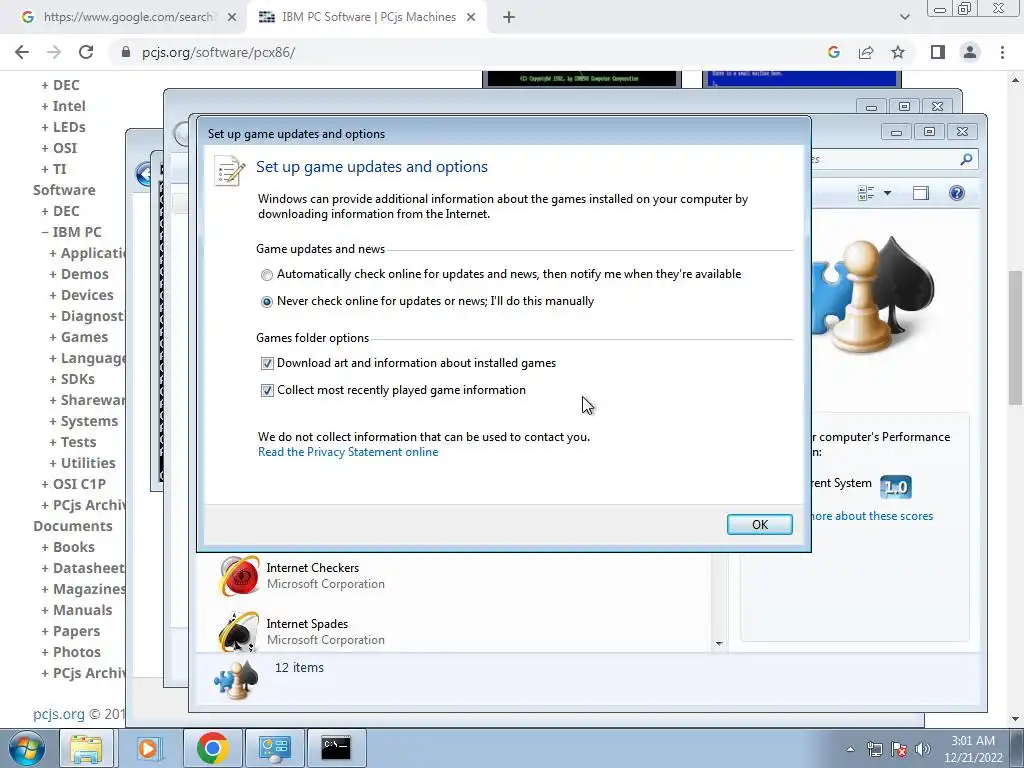Open Internet Checkers game icon
1024x768 pixels.
click(239, 575)
